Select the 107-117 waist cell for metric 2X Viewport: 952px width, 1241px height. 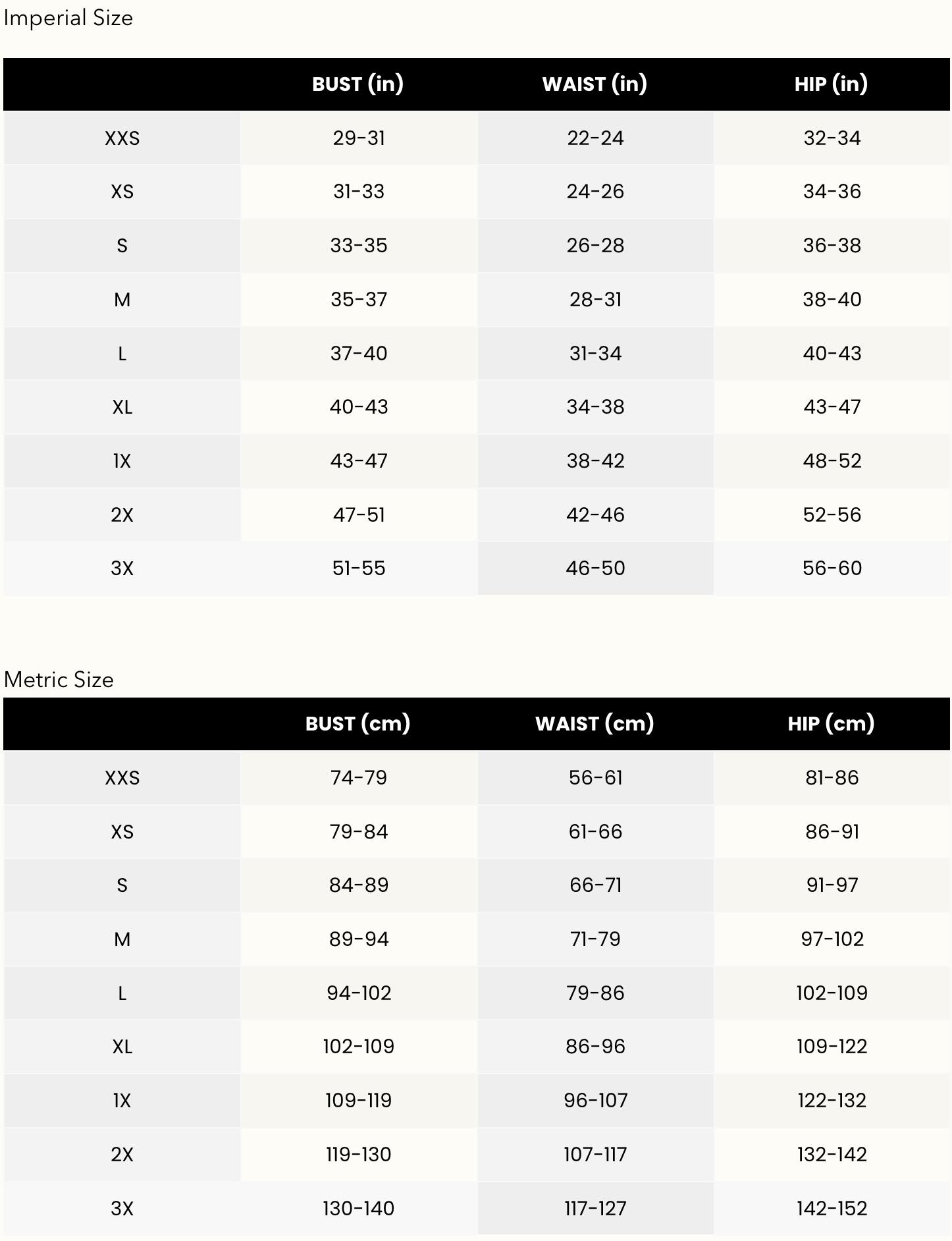(x=595, y=1154)
